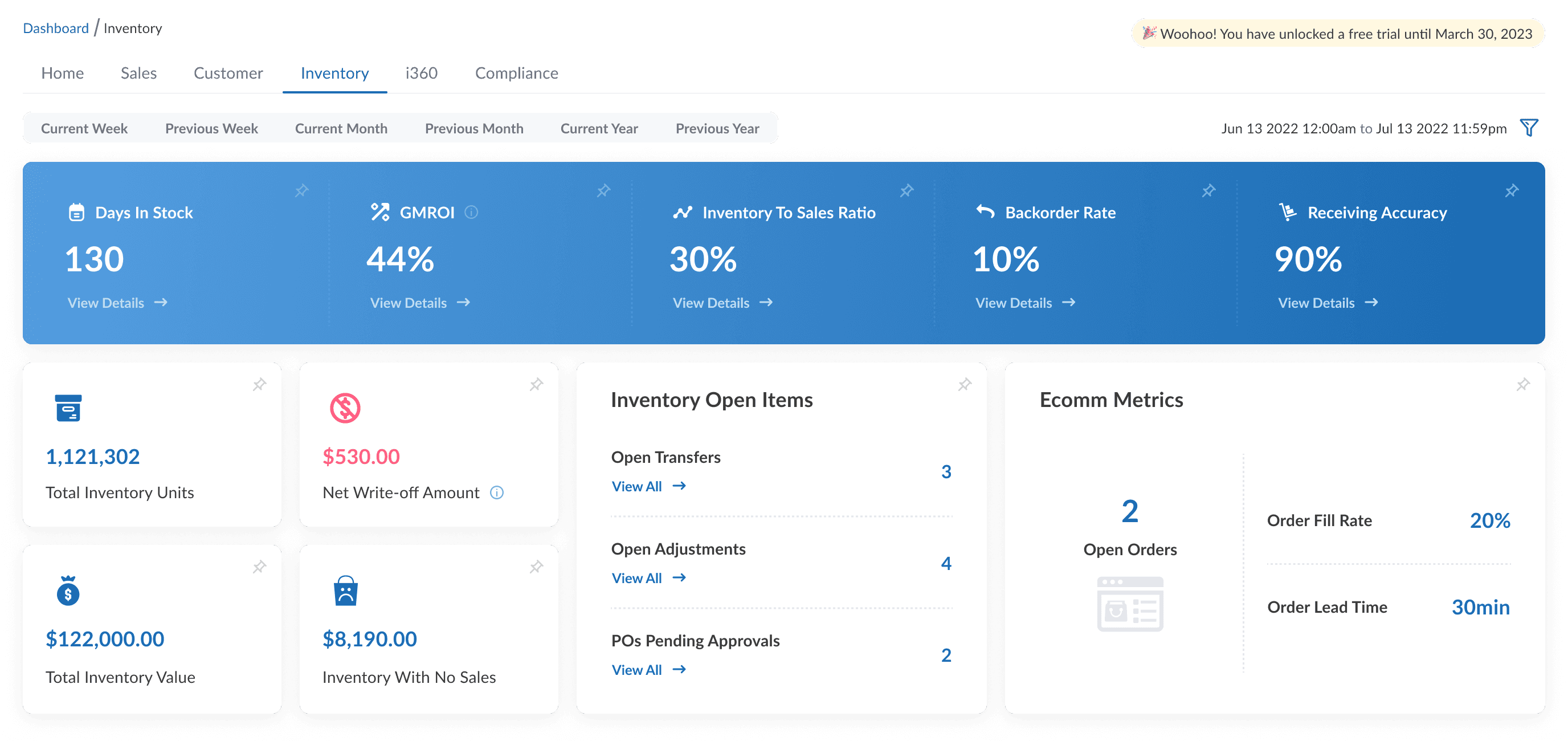Click the free trial notification banner
This screenshot has width=1568, height=741.
[x=1337, y=34]
